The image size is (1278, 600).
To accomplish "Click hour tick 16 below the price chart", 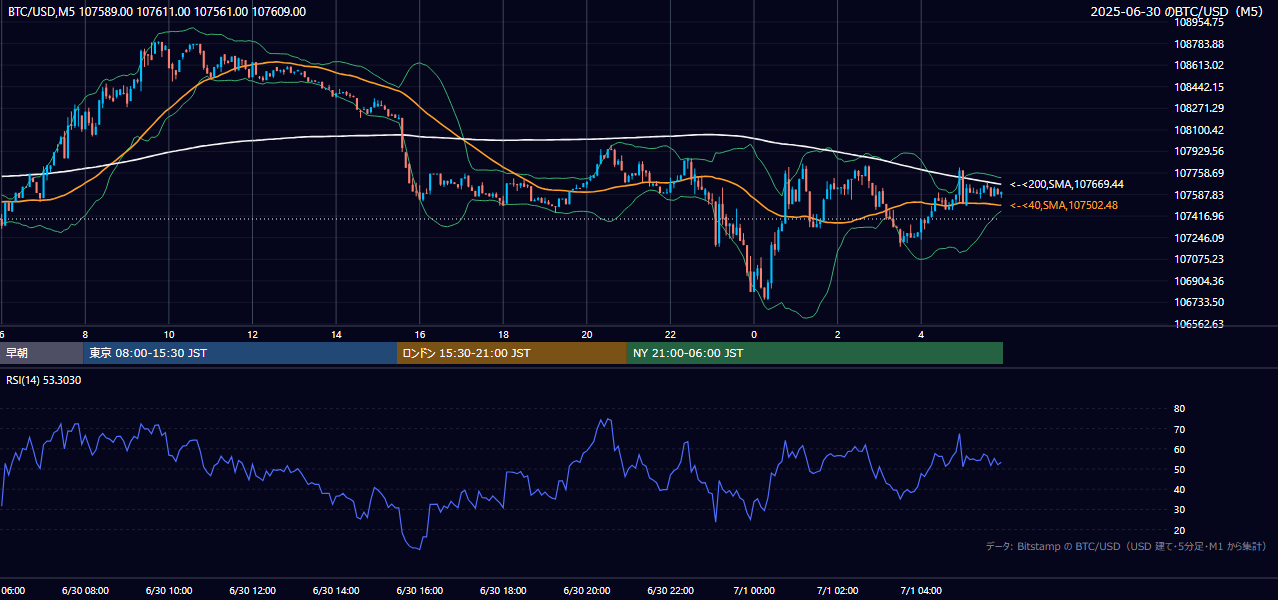I will [420, 334].
